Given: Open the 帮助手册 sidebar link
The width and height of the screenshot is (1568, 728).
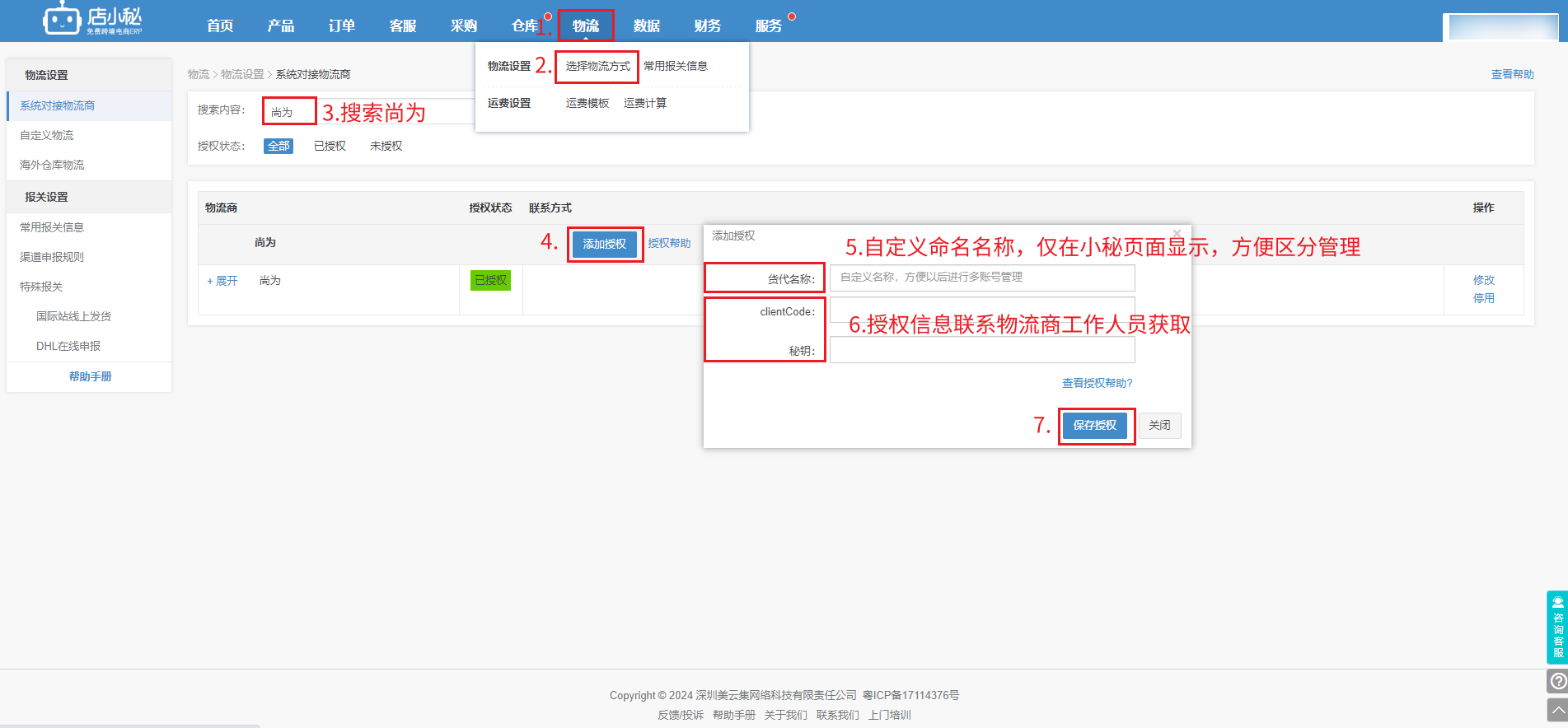Looking at the screenshot, I should (x=90, y=376).
